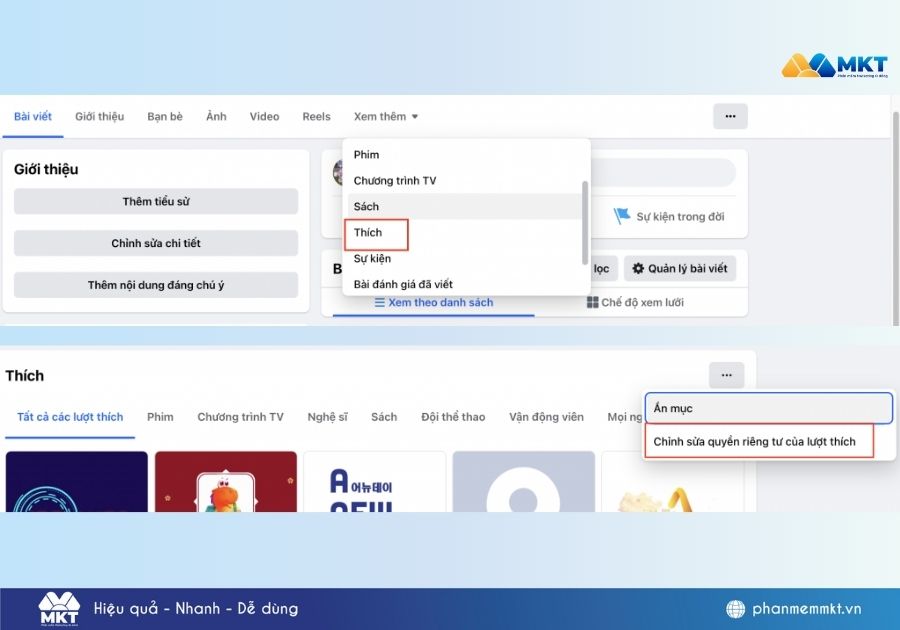This screenshot has height=630, width=900.
Task: Select Sách in the dropdown menu
Action: (366, 206)
